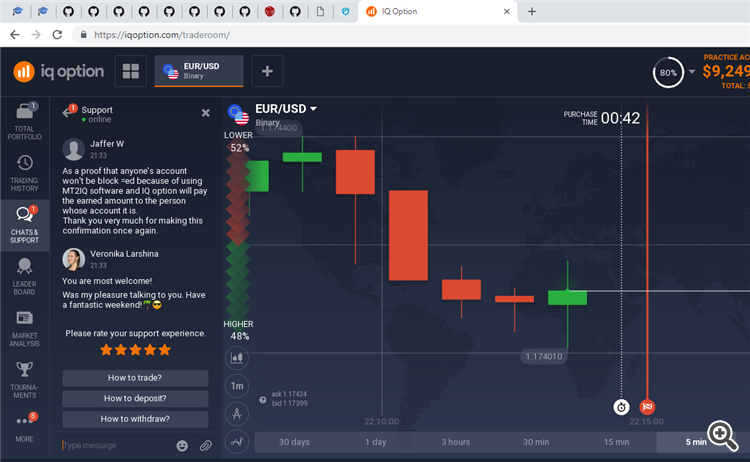The height and width of the screenshot is (462, 750).
Task: Click the How to trade? button
Action: [x=135, y=378]
